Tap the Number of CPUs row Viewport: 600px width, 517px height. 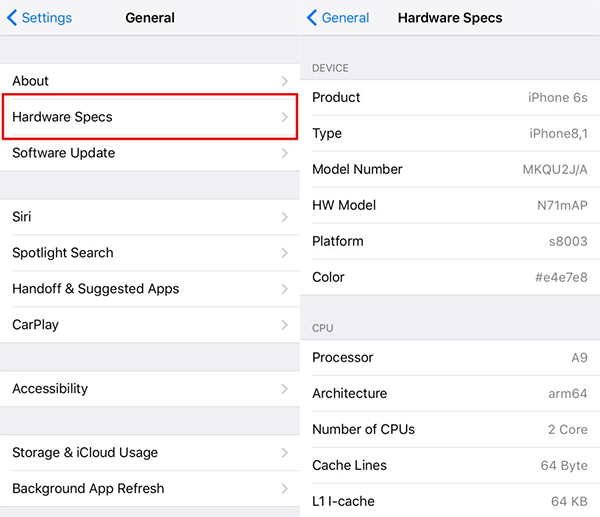click(450, 429)
